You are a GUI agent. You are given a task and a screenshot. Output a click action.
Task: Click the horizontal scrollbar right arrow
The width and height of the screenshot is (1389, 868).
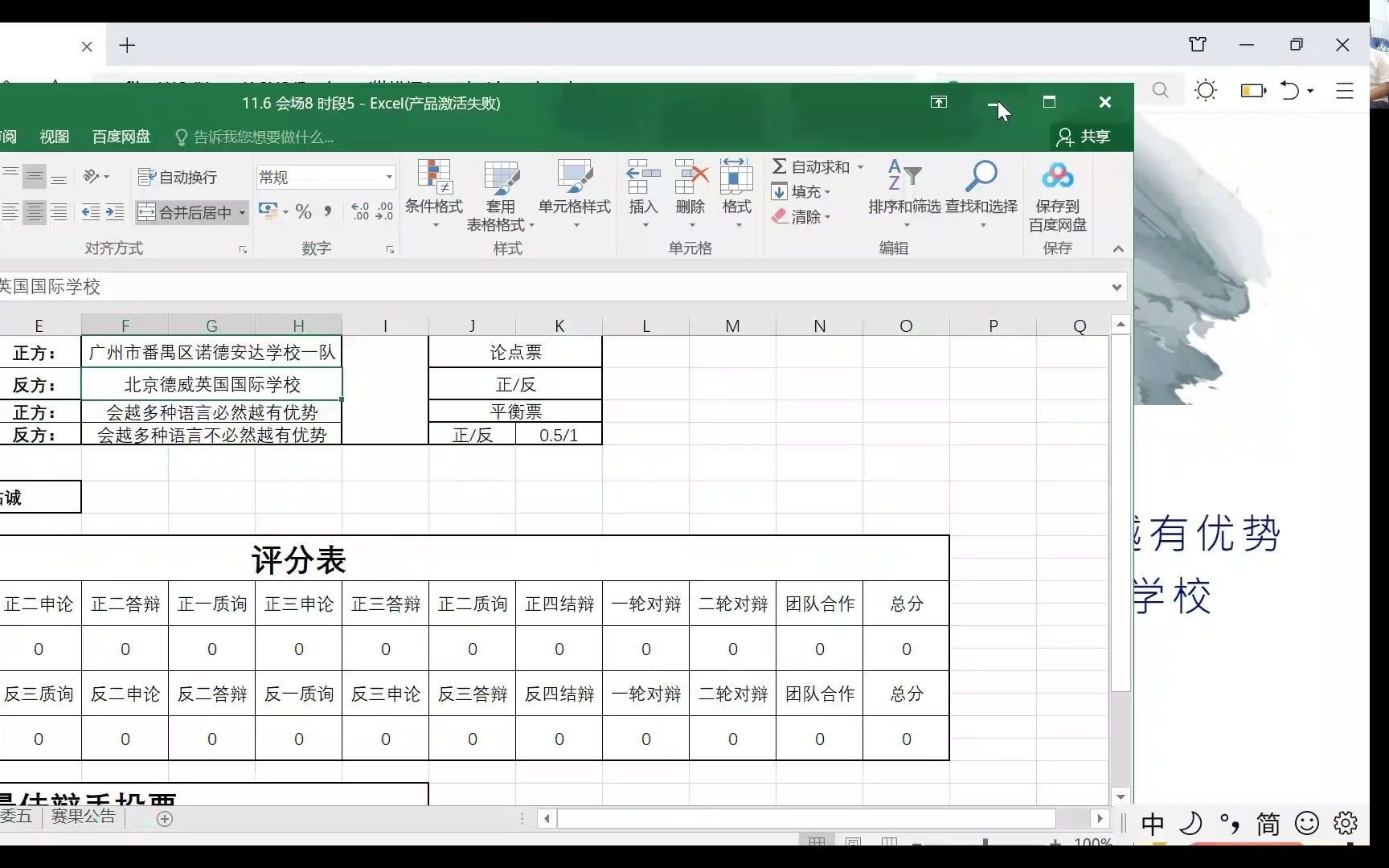[1100, 819]
